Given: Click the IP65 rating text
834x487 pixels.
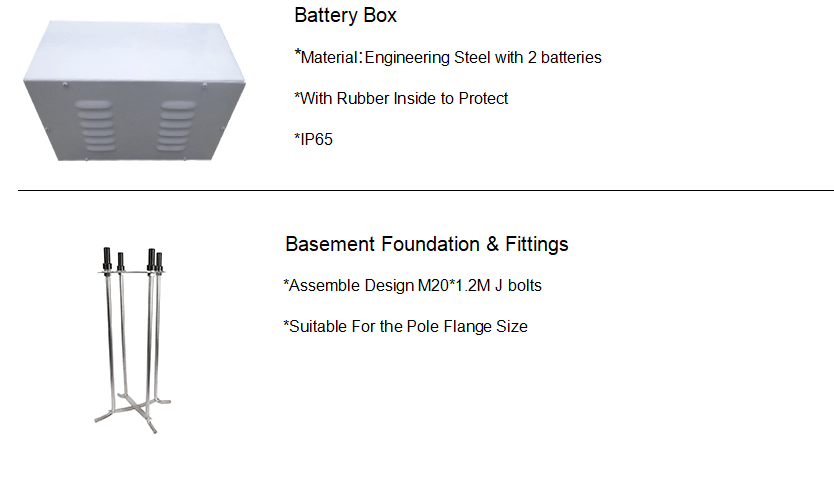Looking at the screenshot, I should (313, 139).
